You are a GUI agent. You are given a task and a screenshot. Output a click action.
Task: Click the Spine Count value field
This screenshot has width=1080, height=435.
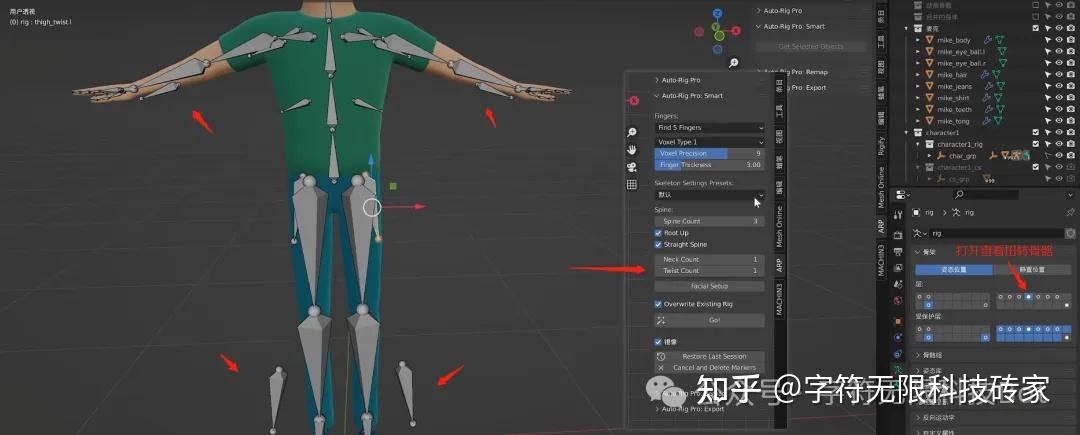709,222
